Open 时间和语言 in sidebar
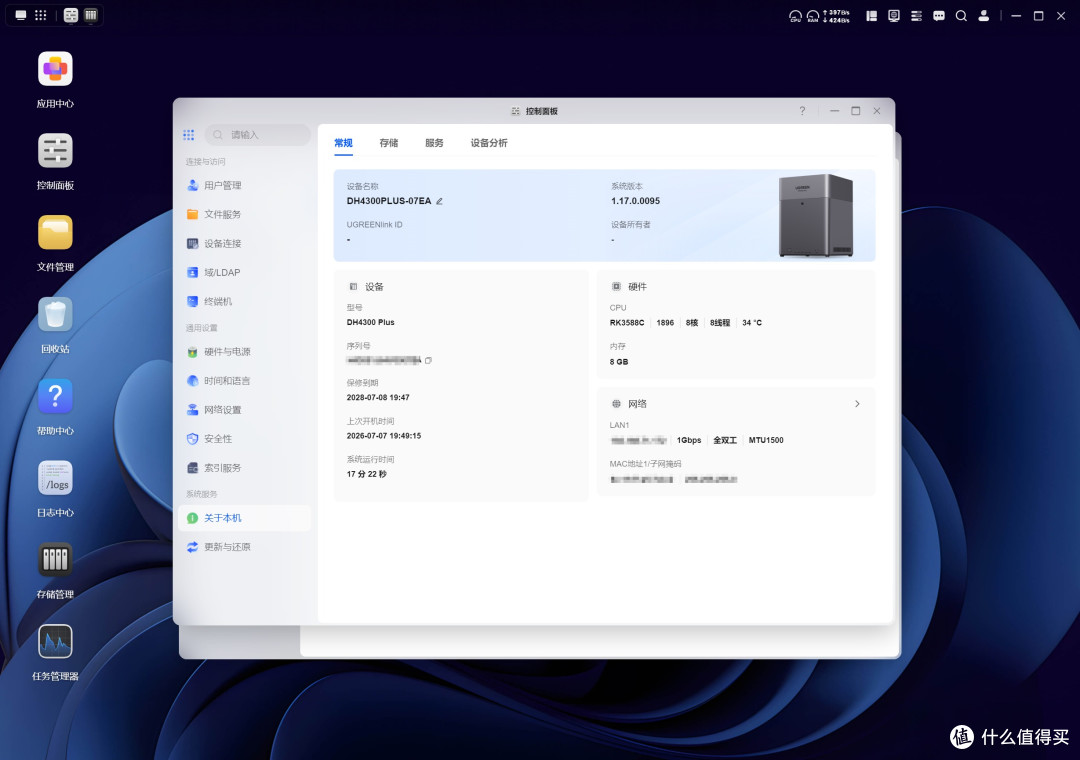This screenshot has height=760, width=1080. pos(244,380)
